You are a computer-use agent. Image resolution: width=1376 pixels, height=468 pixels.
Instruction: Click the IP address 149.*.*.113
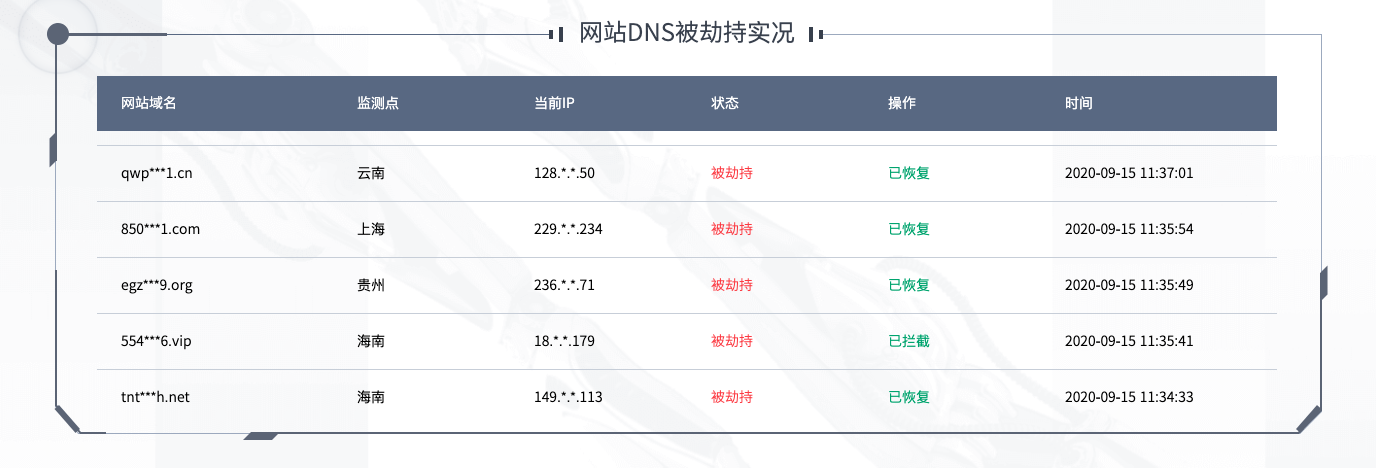tap(568, 397)
